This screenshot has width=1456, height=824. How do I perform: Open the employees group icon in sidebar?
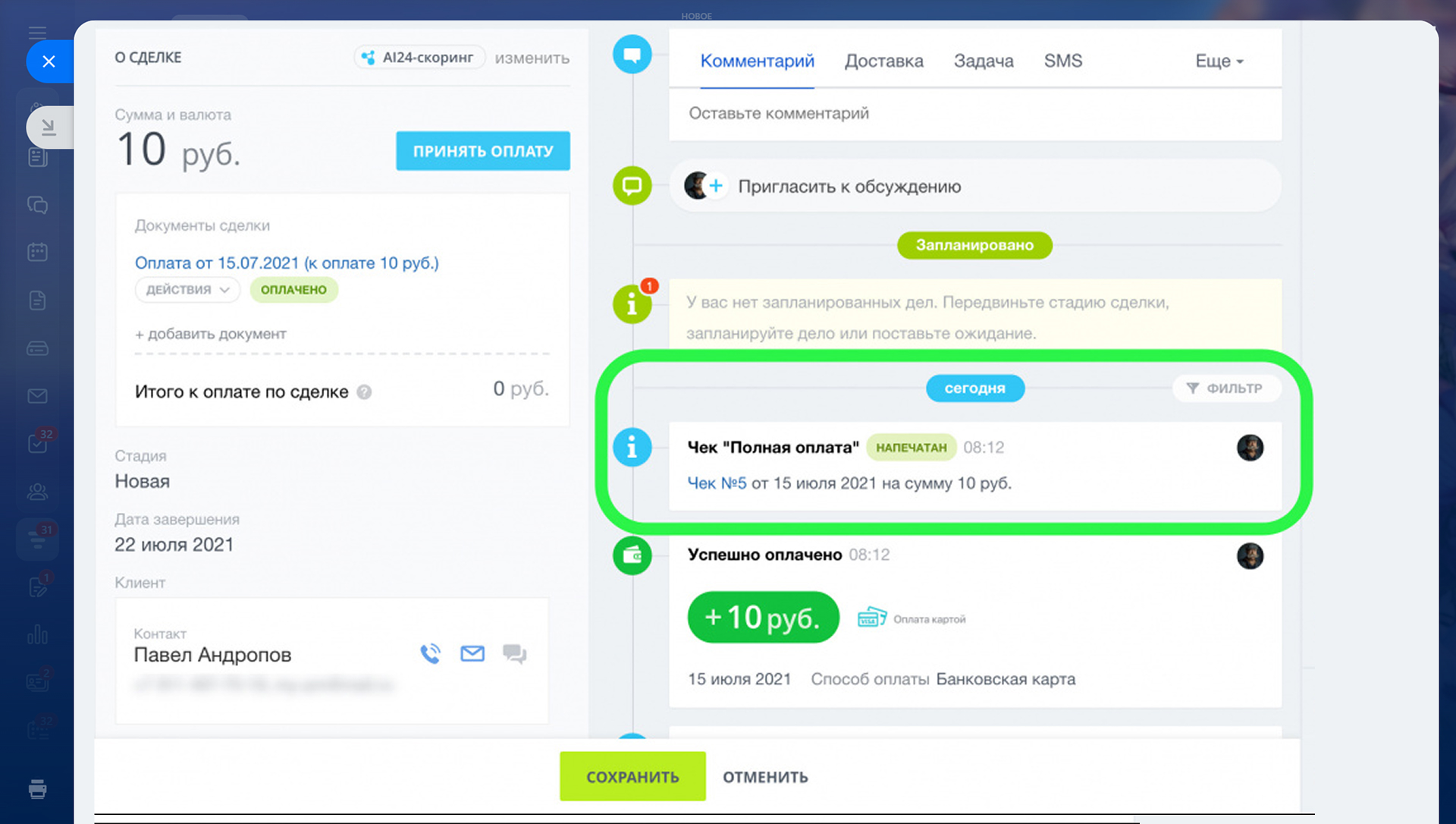click(37, 492)
